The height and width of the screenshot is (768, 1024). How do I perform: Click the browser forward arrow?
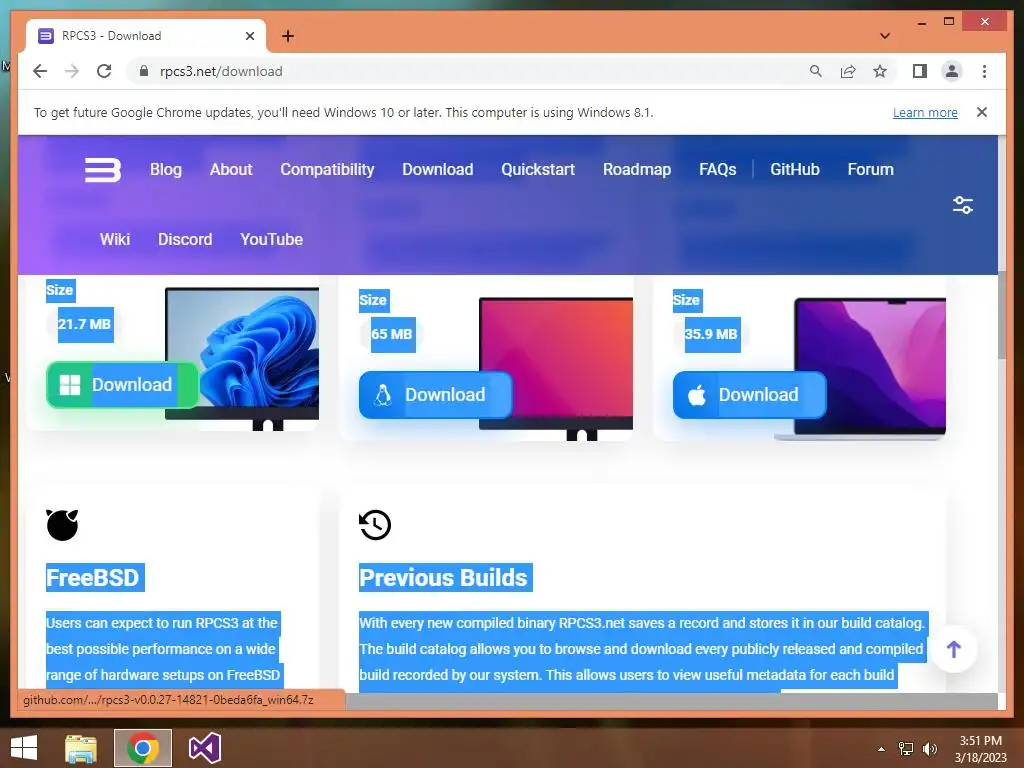pos(72,71)
